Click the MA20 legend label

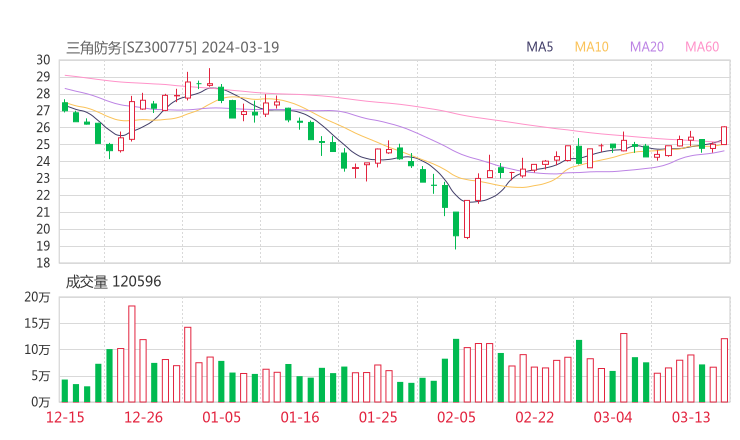(647, 47)
